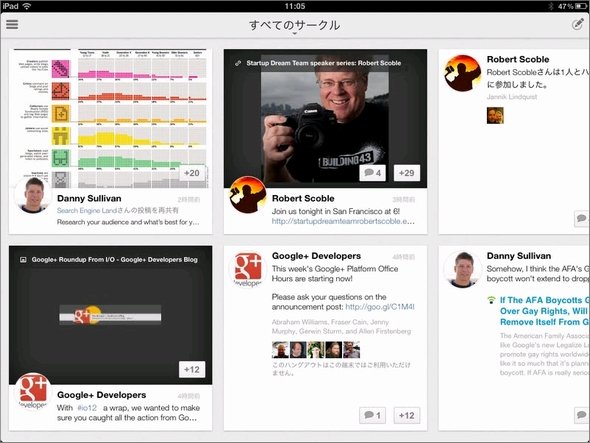
Task: Tap the #io12 hashtag
Action: pos(87,408)
